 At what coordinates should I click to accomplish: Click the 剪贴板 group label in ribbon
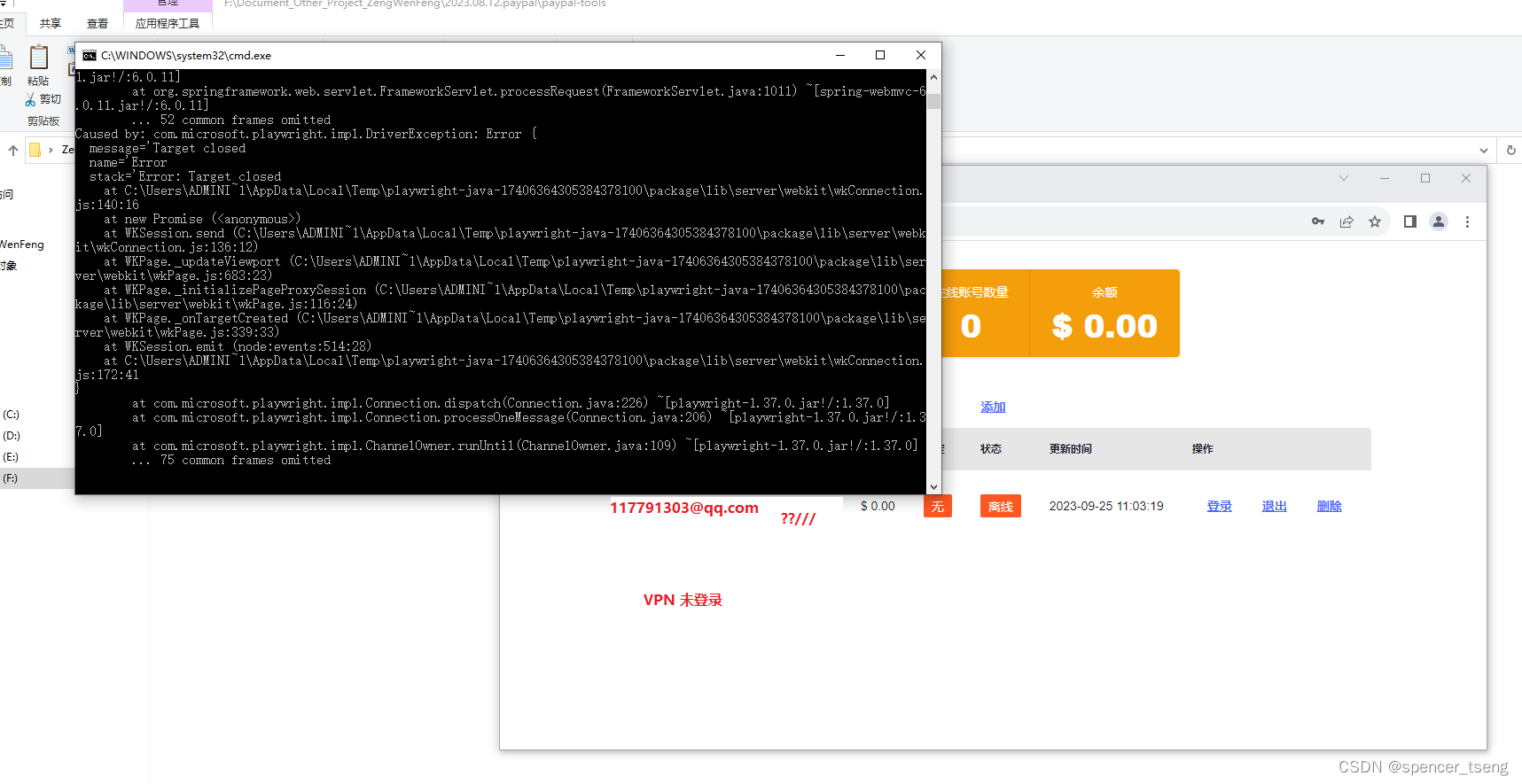[43, 121]
